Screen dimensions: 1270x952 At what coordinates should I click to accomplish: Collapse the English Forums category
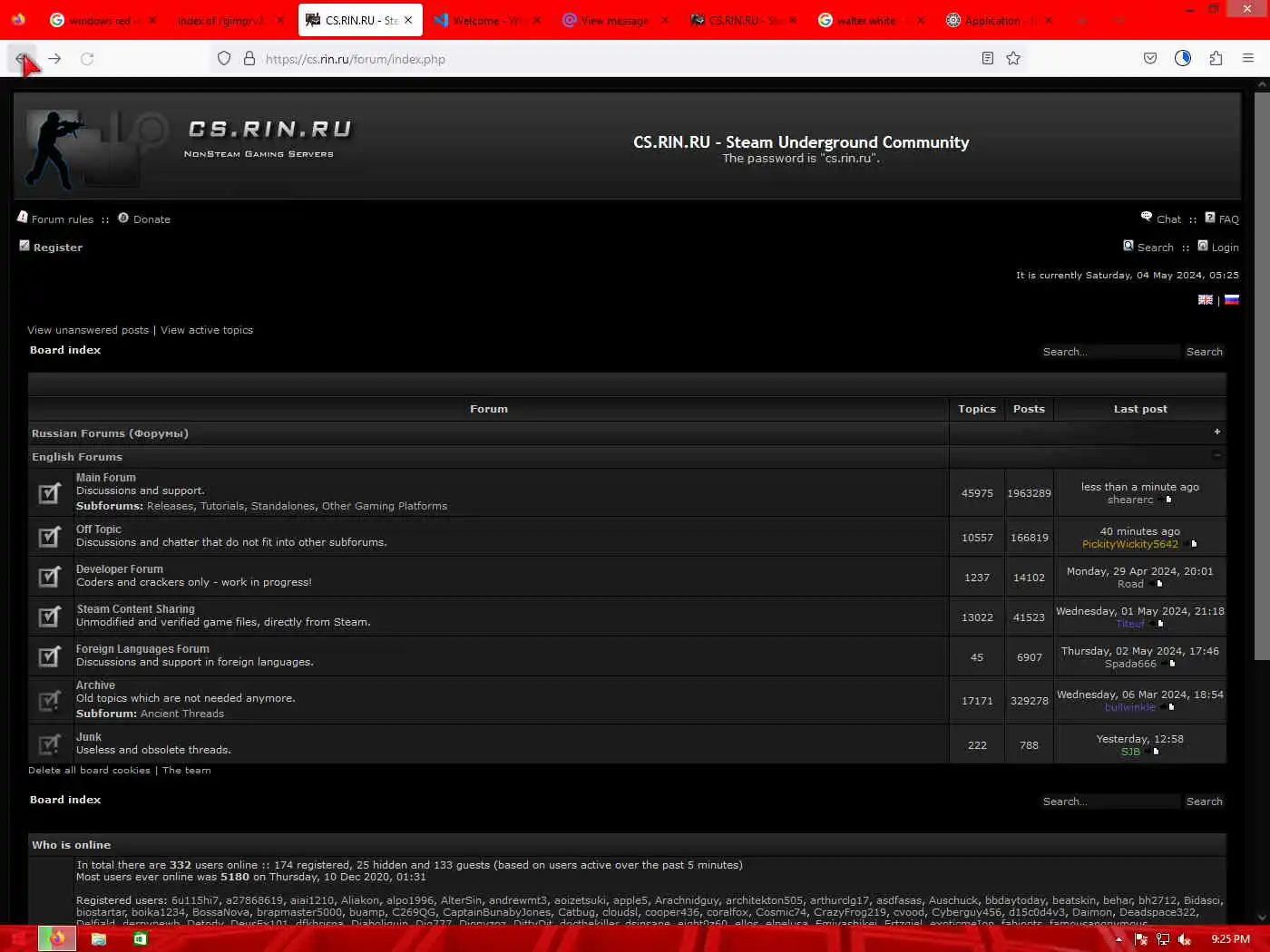1216,456
